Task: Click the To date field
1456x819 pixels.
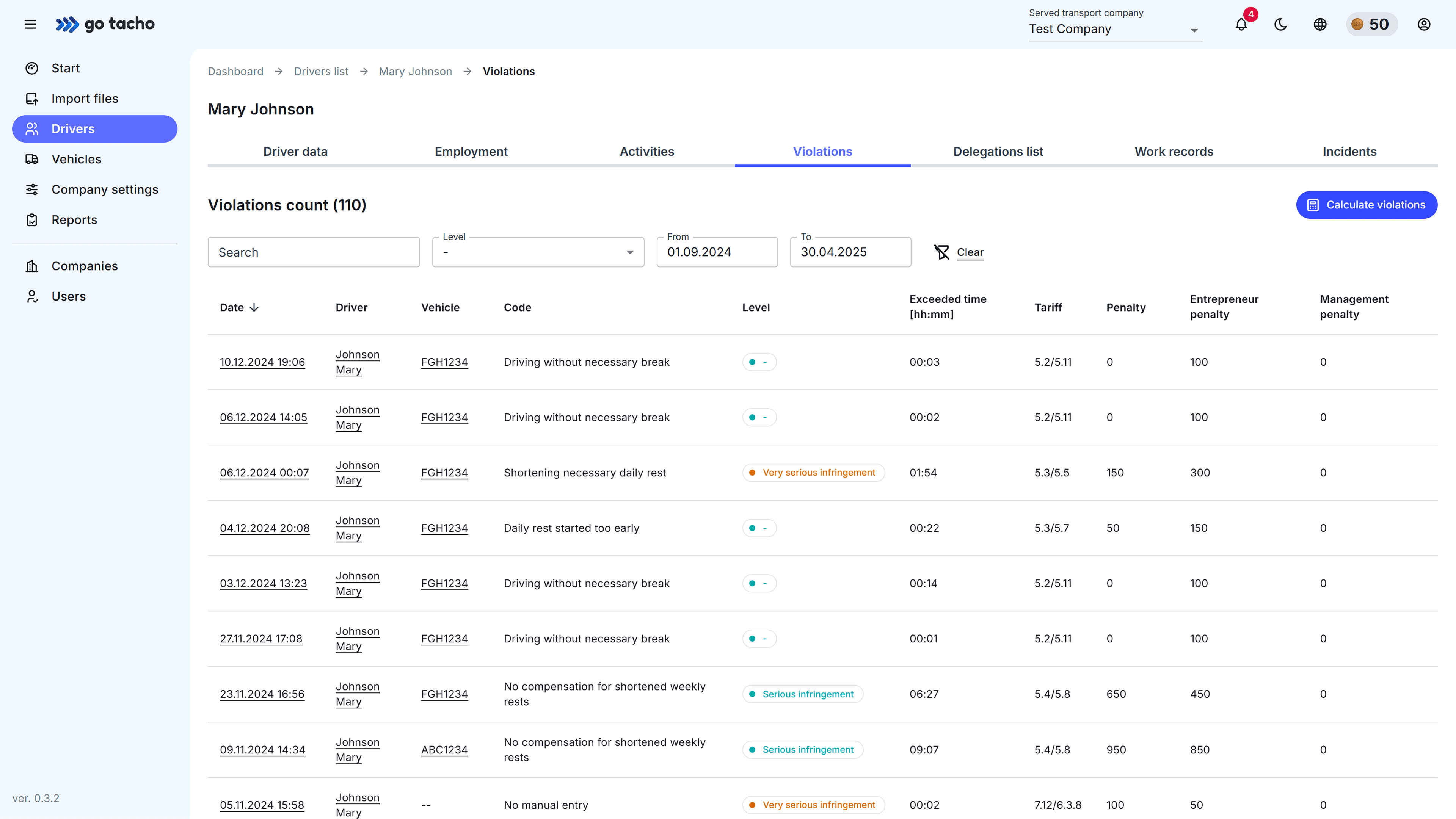Action: coord(850,252)
